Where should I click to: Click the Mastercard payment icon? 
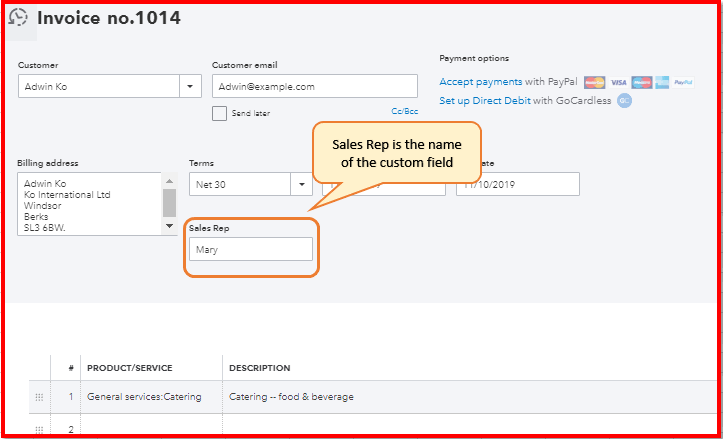click(594, 83)
